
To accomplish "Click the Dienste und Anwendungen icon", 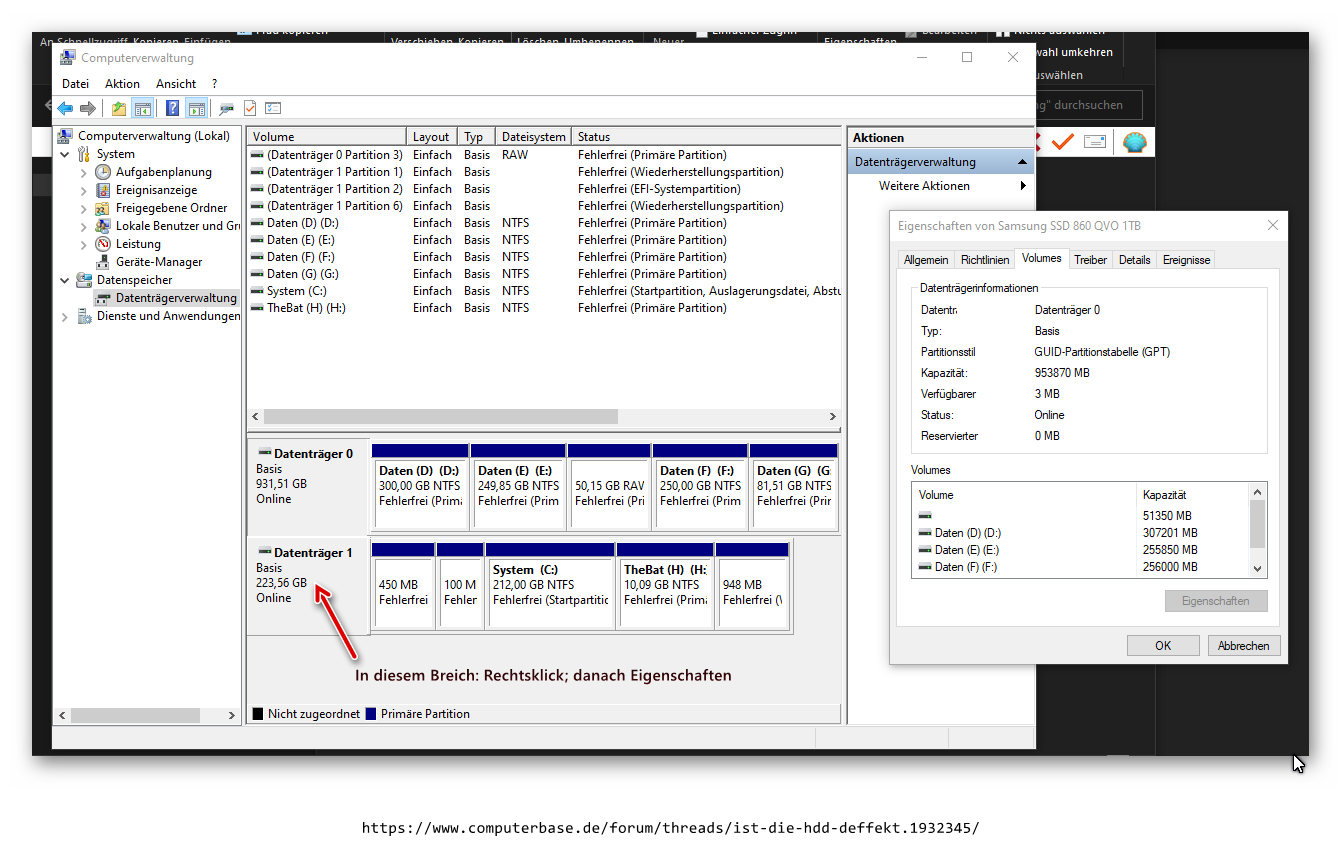I will [84, 316].
